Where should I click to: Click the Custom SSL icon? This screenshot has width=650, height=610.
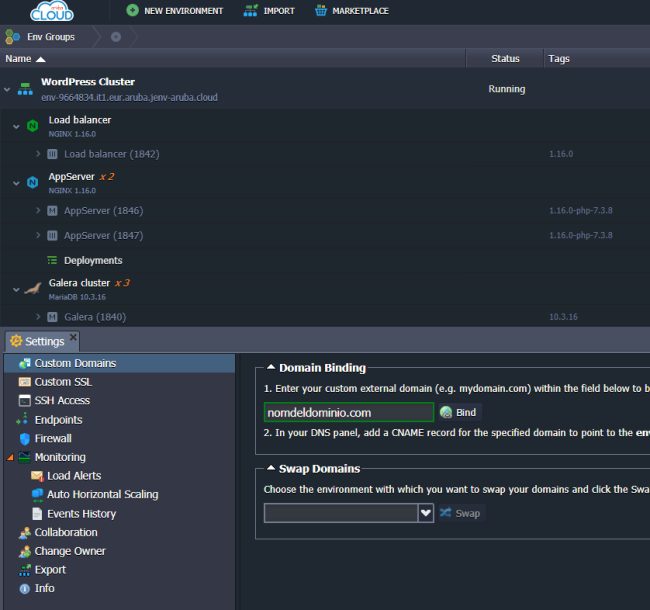25,382
